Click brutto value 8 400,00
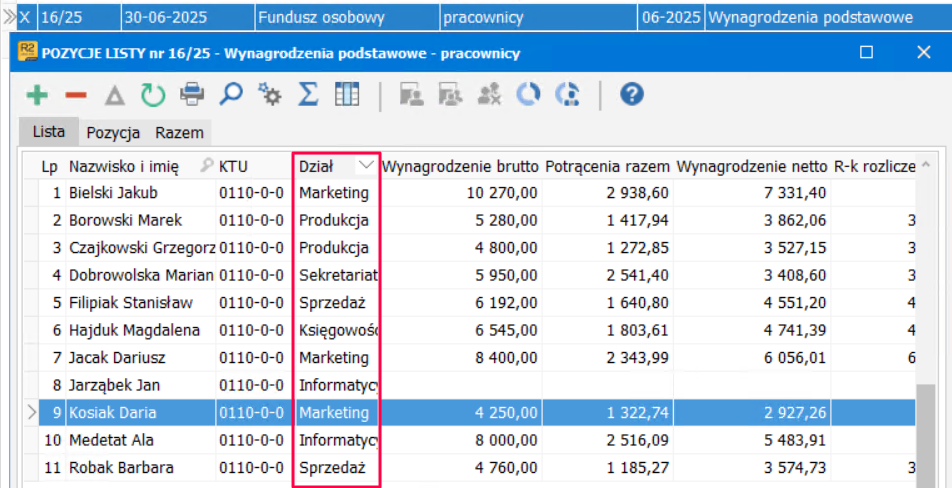This screenshot has height=488, width=952. (507, 358)
